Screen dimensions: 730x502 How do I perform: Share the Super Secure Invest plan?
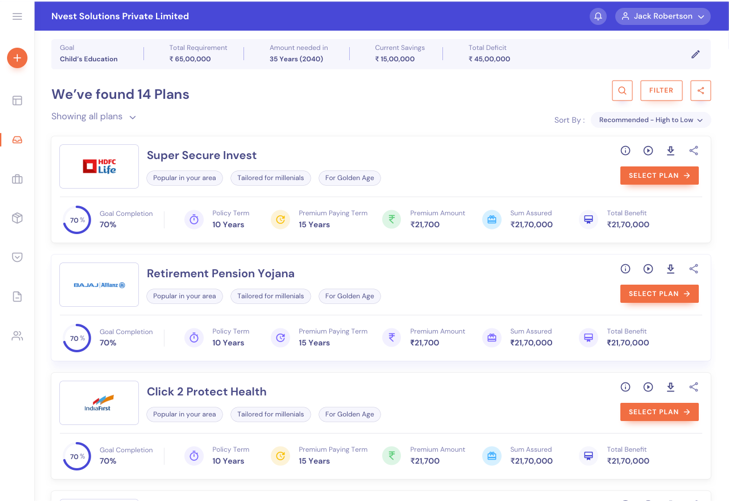tap(694, 151)
